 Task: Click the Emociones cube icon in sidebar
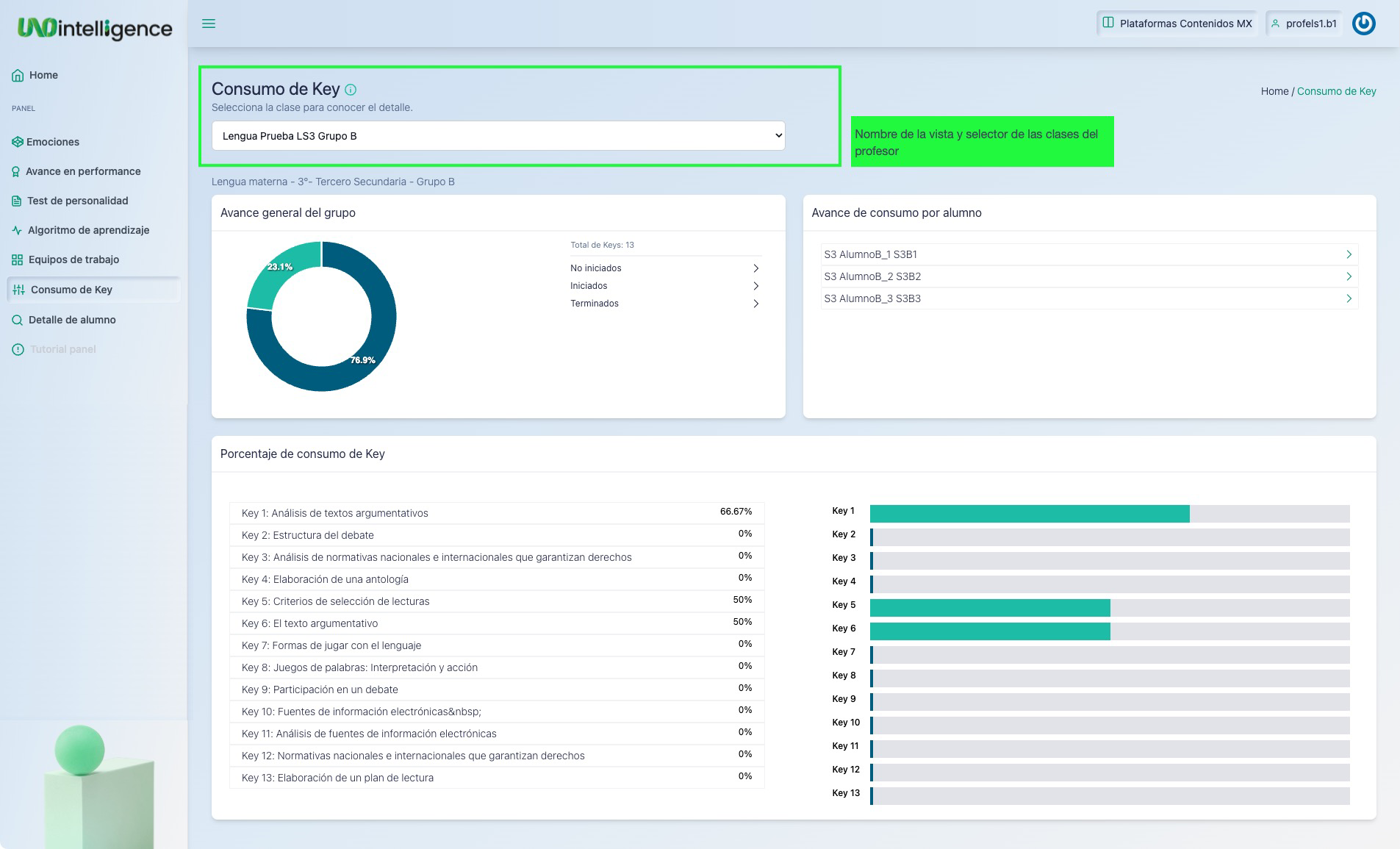17,142
